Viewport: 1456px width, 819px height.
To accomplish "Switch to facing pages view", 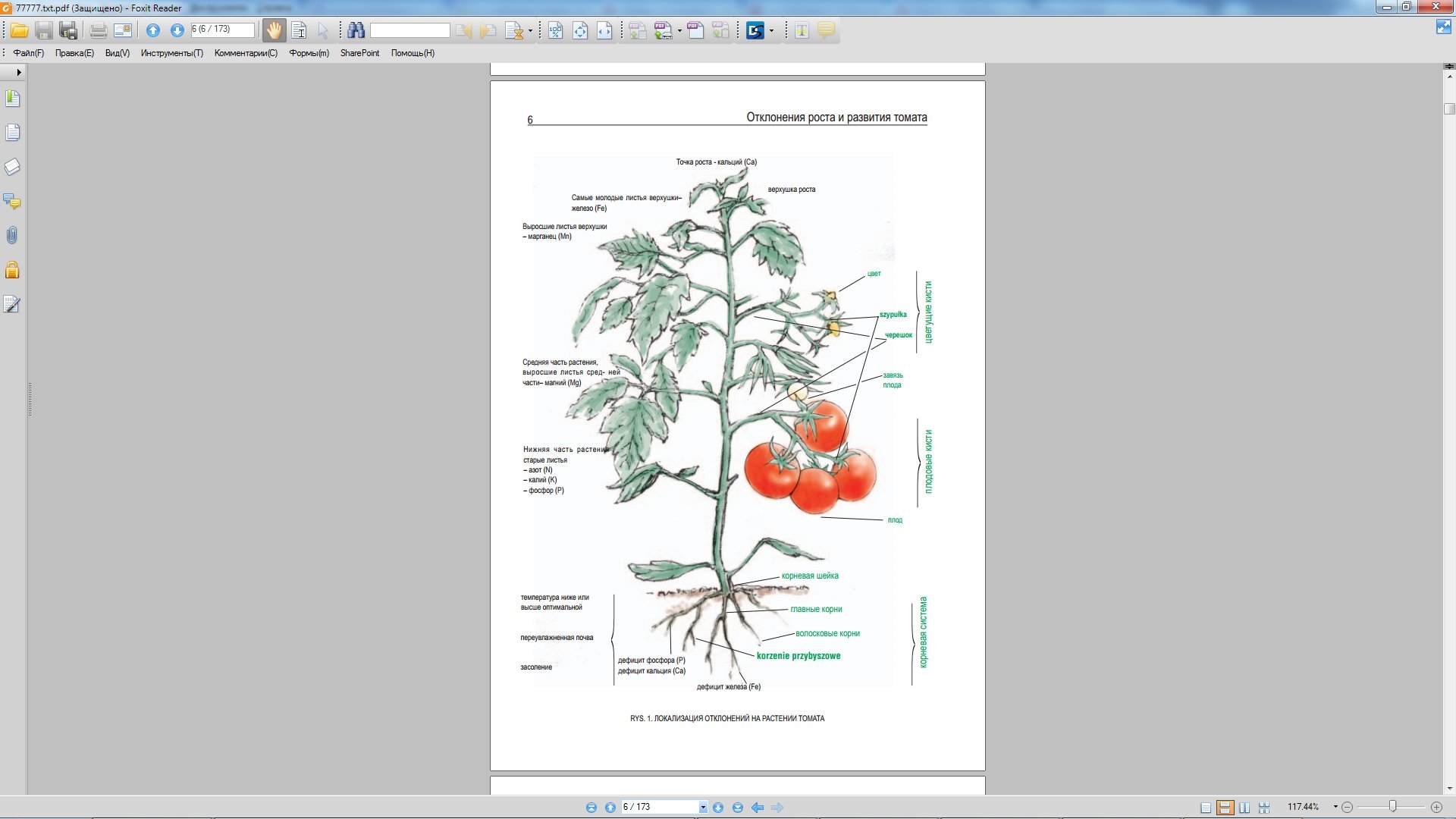I will (x=1244, y=808).
